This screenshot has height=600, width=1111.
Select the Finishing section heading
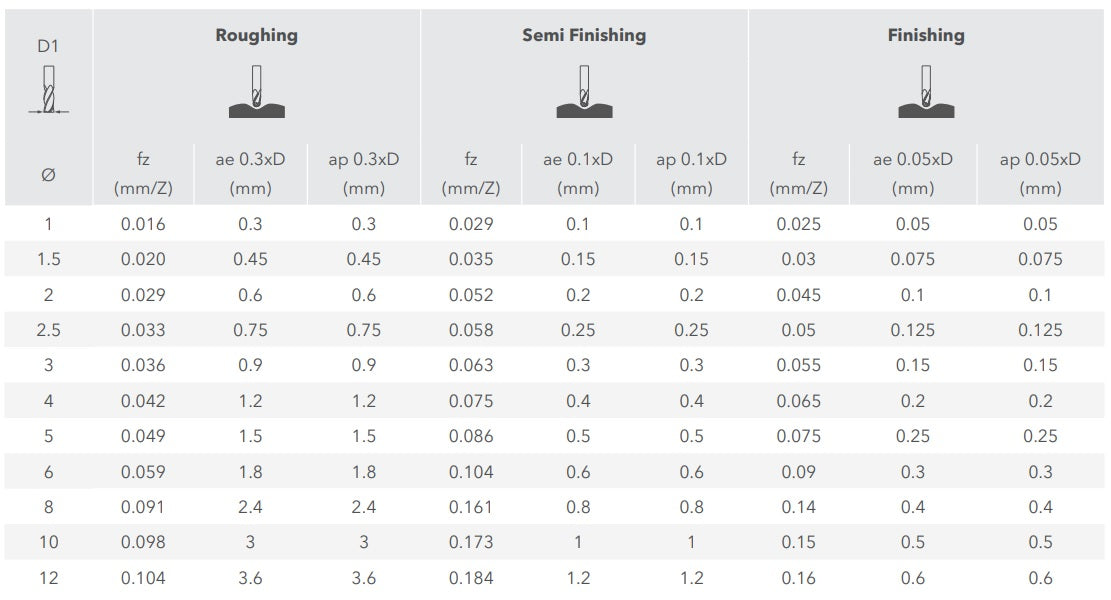coord(926,36)
